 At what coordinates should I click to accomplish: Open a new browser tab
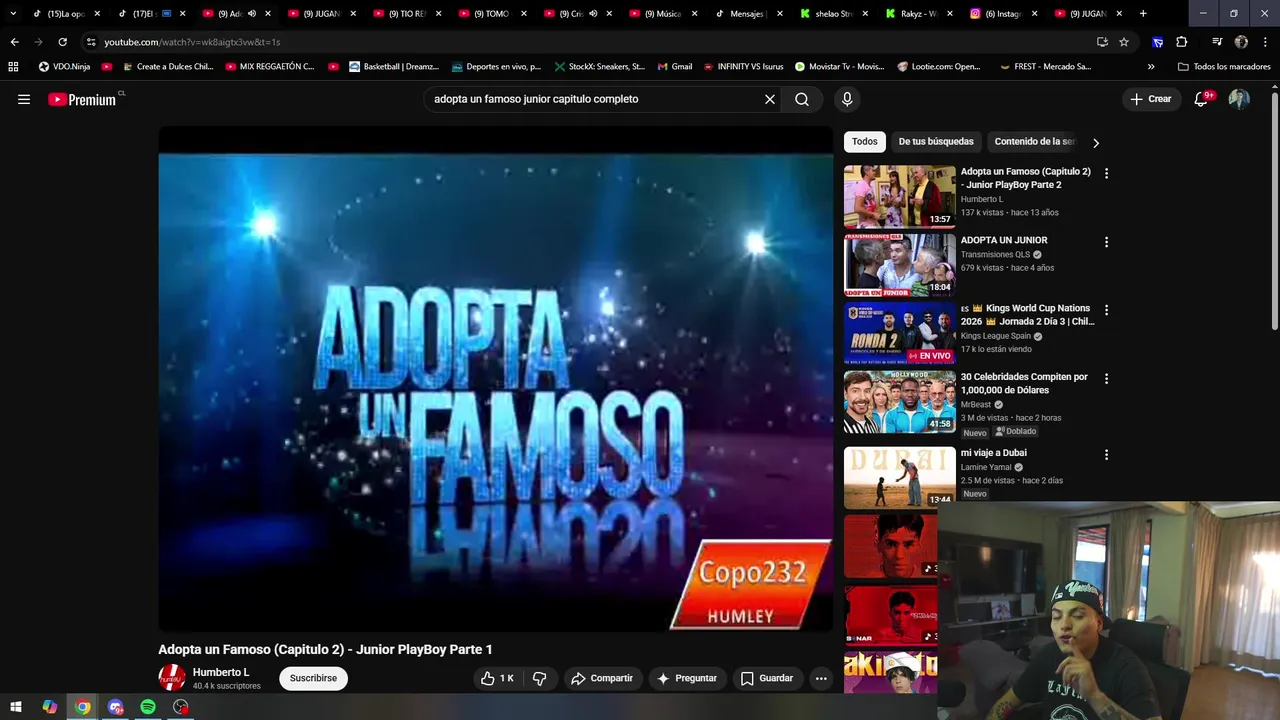tap(1143, 14)
